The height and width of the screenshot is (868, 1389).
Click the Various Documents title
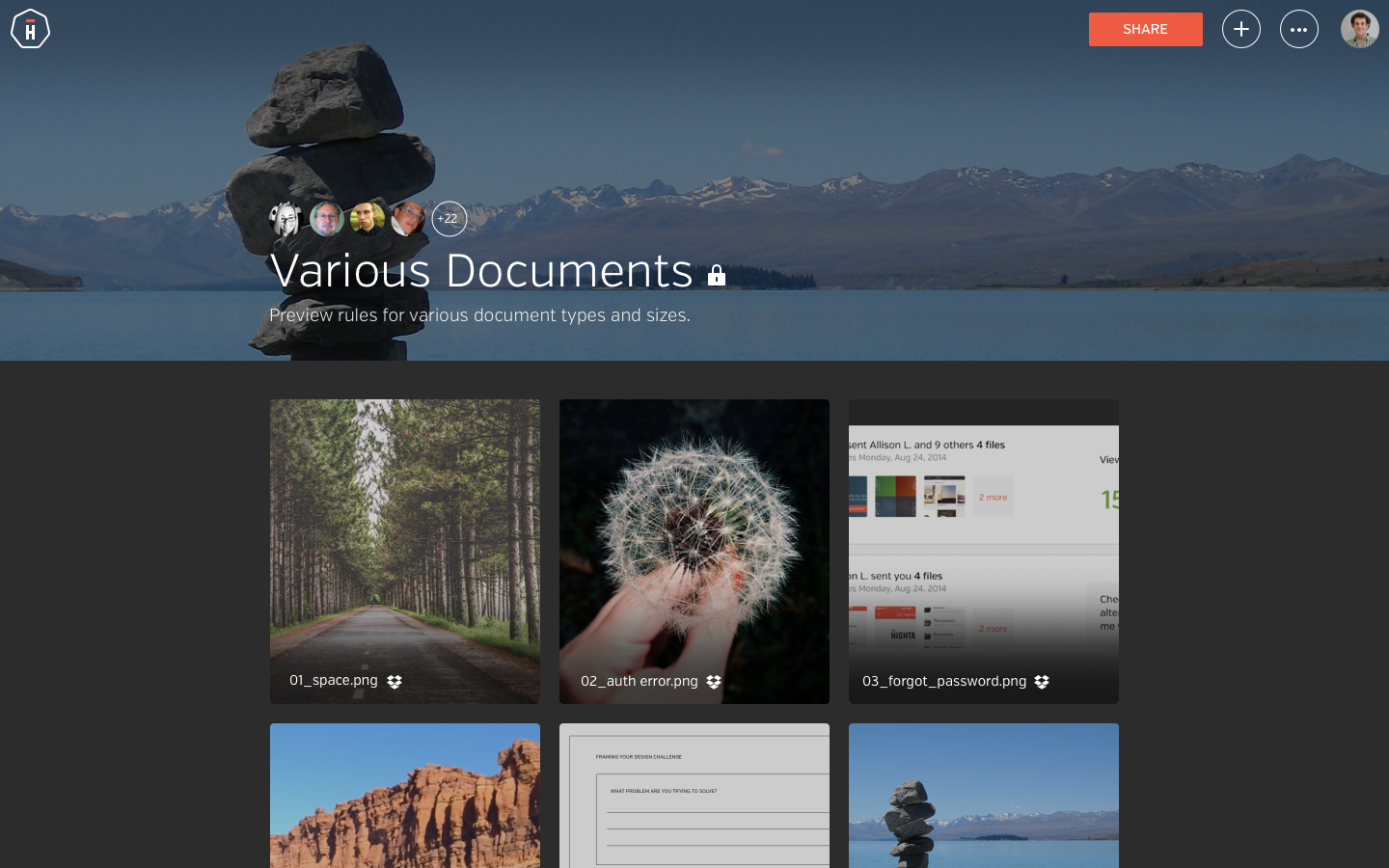click(481, 271)
